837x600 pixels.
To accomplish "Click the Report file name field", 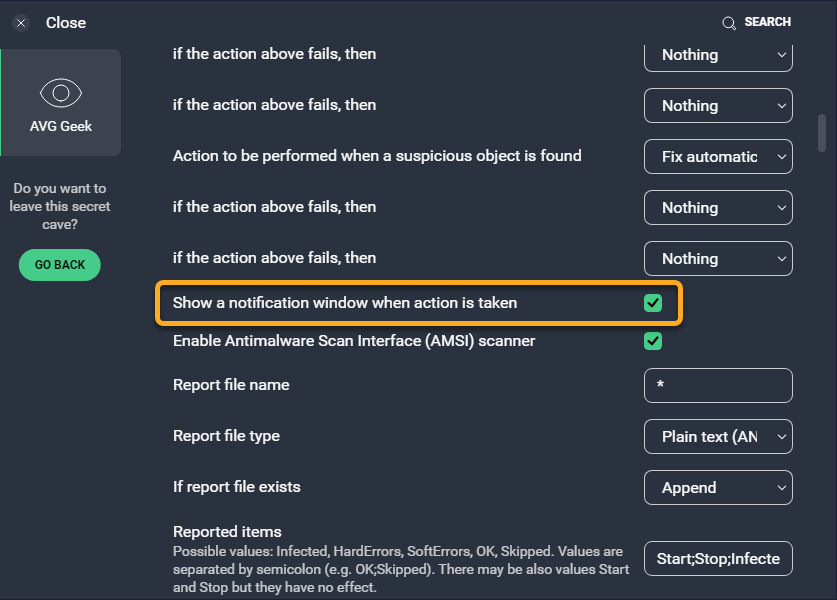I will (x=718, y=385).
